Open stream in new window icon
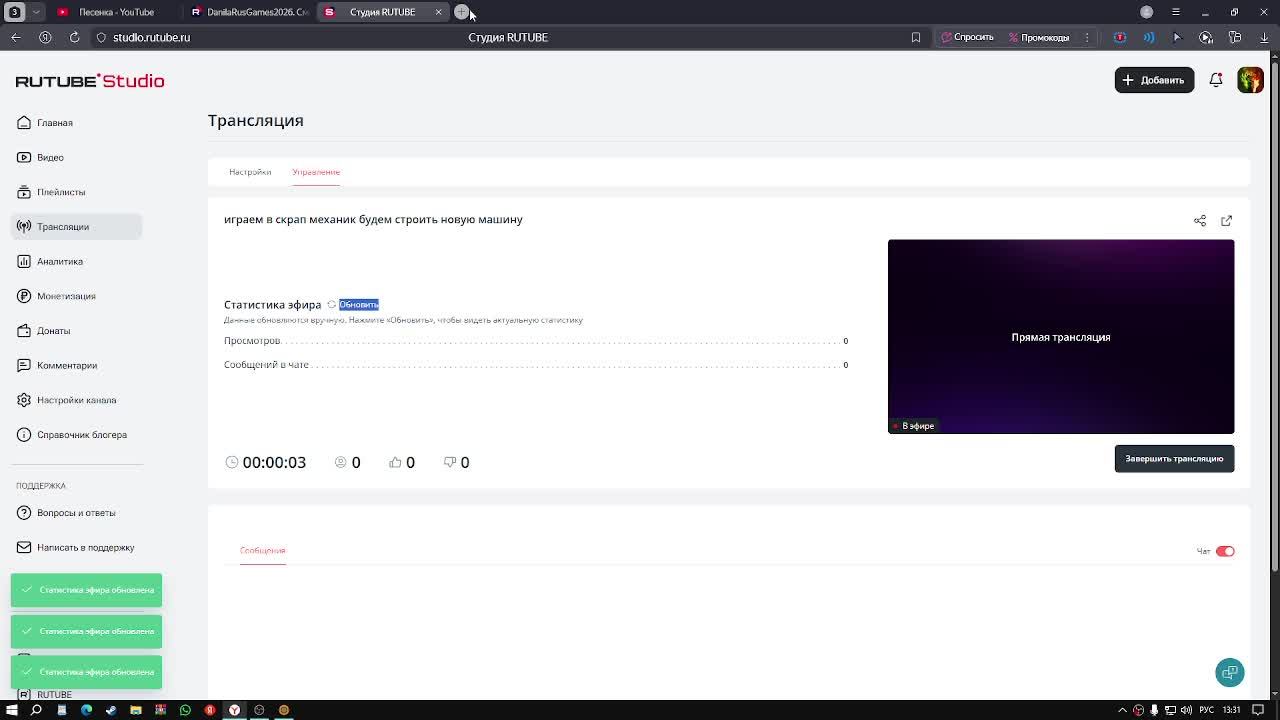This screenshot has height=720, width=1280. (x=1226, y=221)
